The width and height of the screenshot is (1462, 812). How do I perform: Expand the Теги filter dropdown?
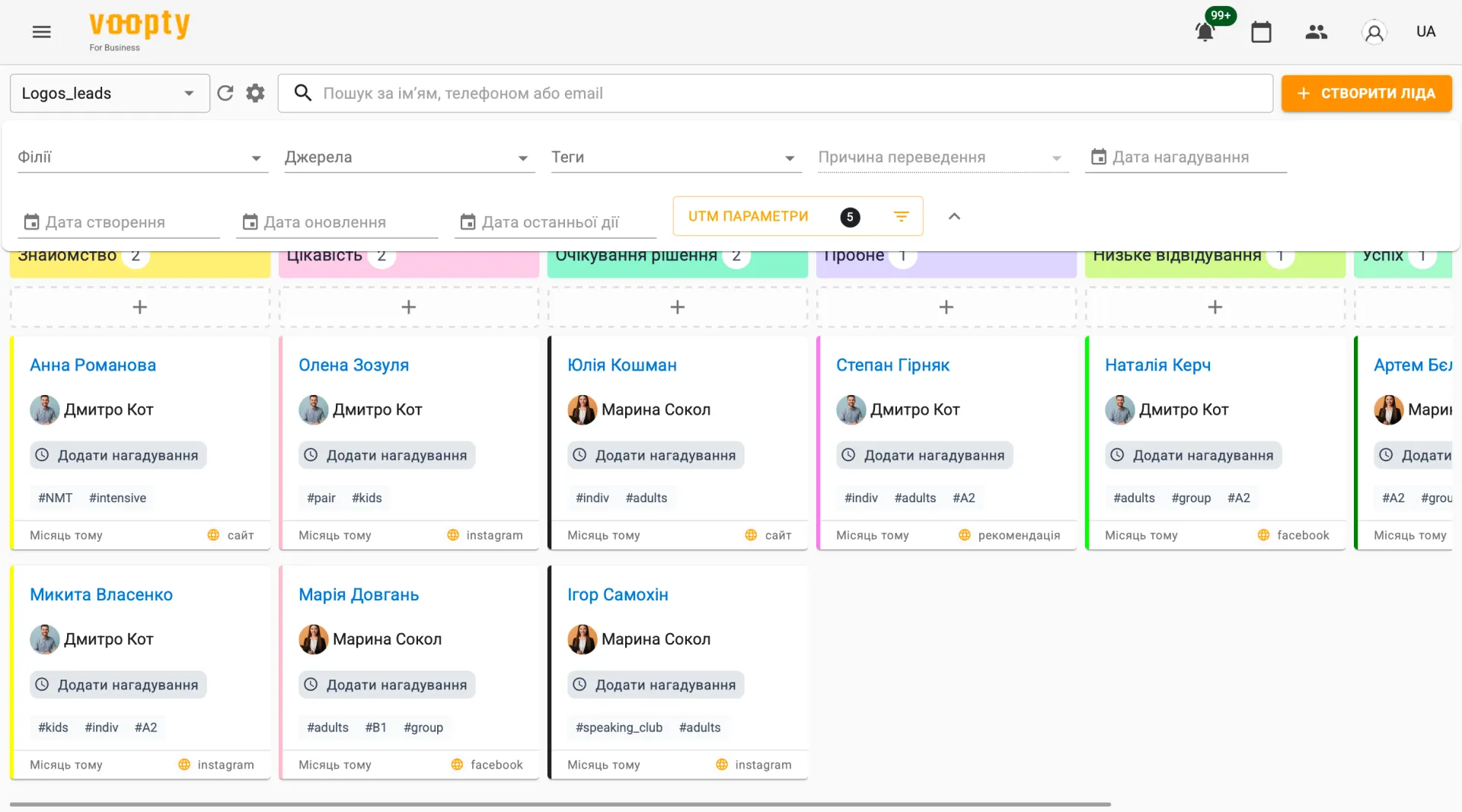[x=677, y=158]
